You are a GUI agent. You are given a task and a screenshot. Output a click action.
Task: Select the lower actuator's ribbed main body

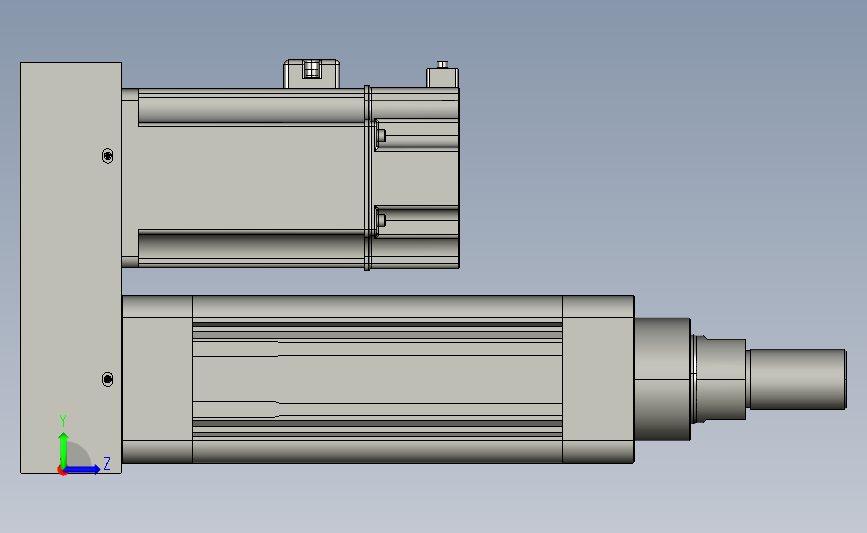[377, 379]
